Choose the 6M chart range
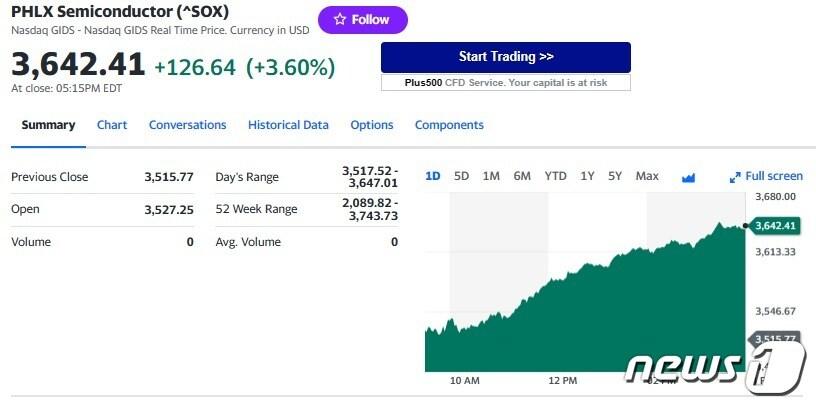This screenshot has width=816, height=407. point(522,176)
